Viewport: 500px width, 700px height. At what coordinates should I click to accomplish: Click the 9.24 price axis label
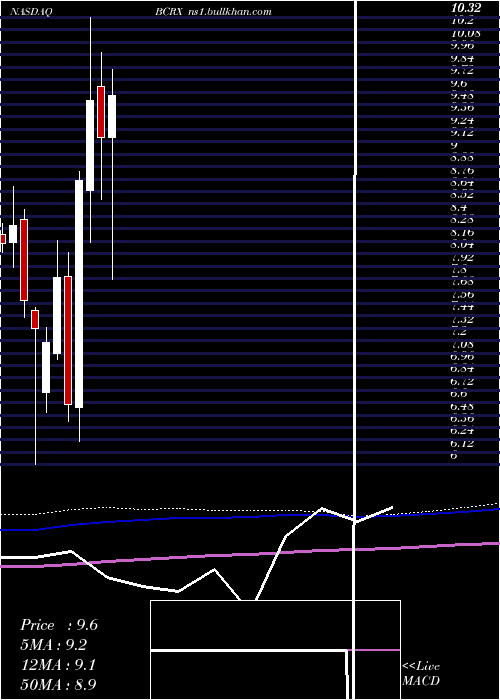pos(462,121)
